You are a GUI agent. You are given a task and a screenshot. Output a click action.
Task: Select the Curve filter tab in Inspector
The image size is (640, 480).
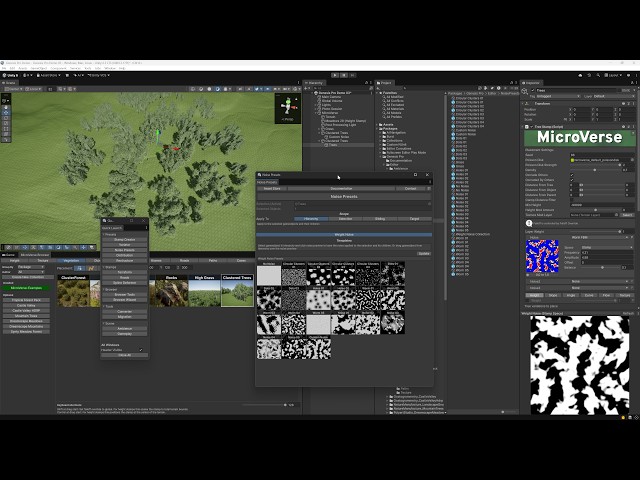click(x=589, y=295)
